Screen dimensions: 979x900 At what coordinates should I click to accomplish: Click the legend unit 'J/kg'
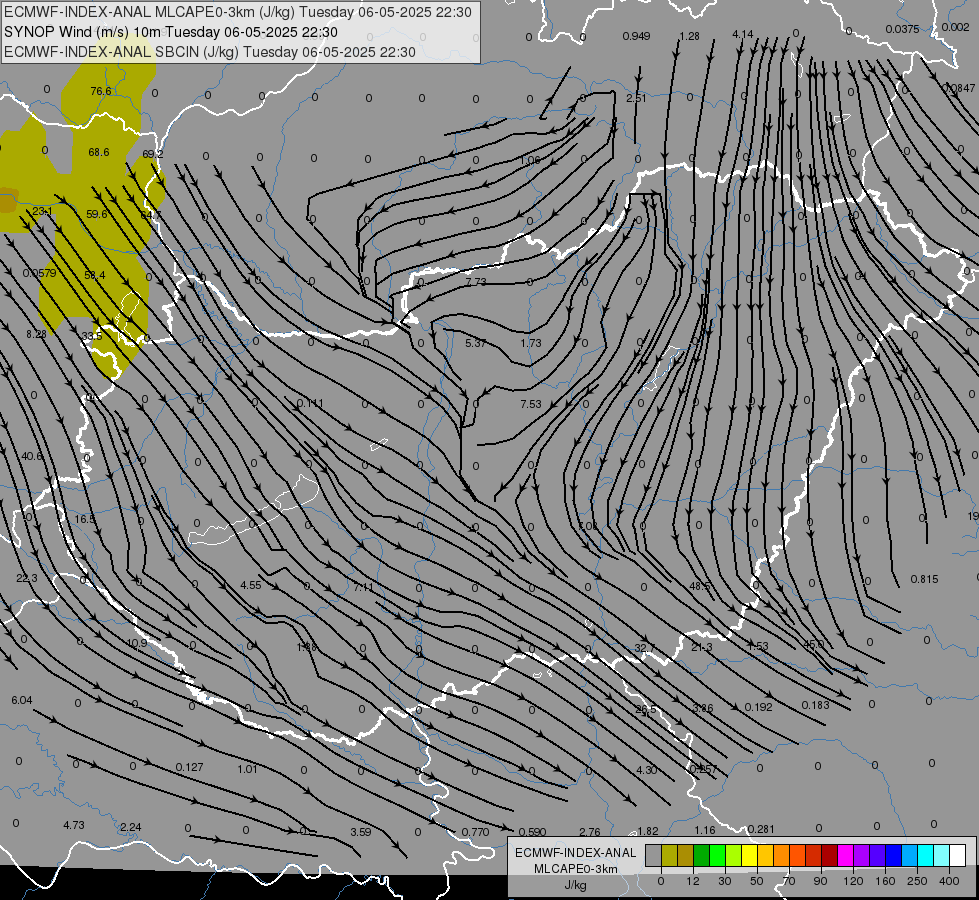[x=575, y=885]
